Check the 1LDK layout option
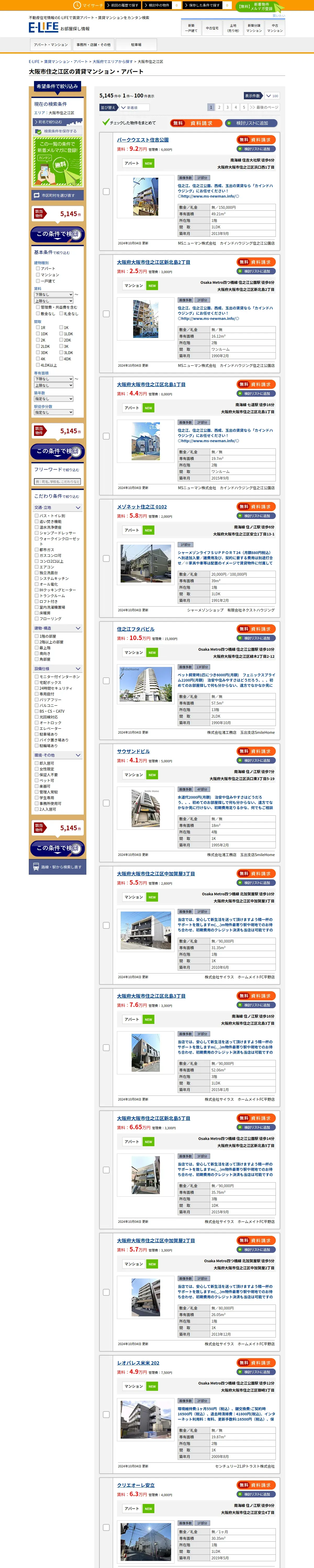Image resolution: width=314 pixels, height=1568 pixels. (x=61, y=333)
